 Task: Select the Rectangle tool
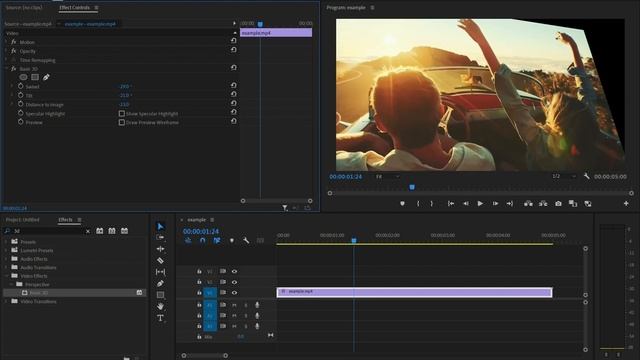point(160,295)
